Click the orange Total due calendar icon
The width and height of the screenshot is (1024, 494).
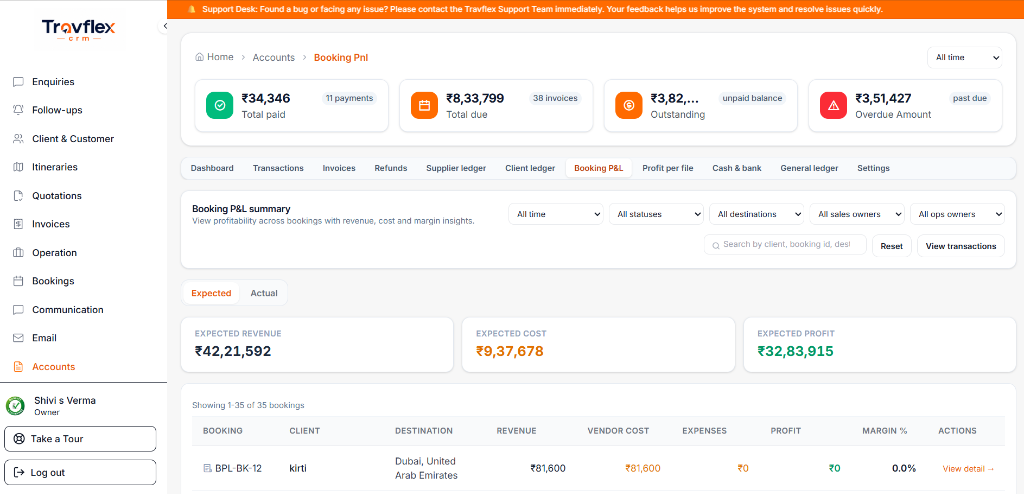coord(424,105)
